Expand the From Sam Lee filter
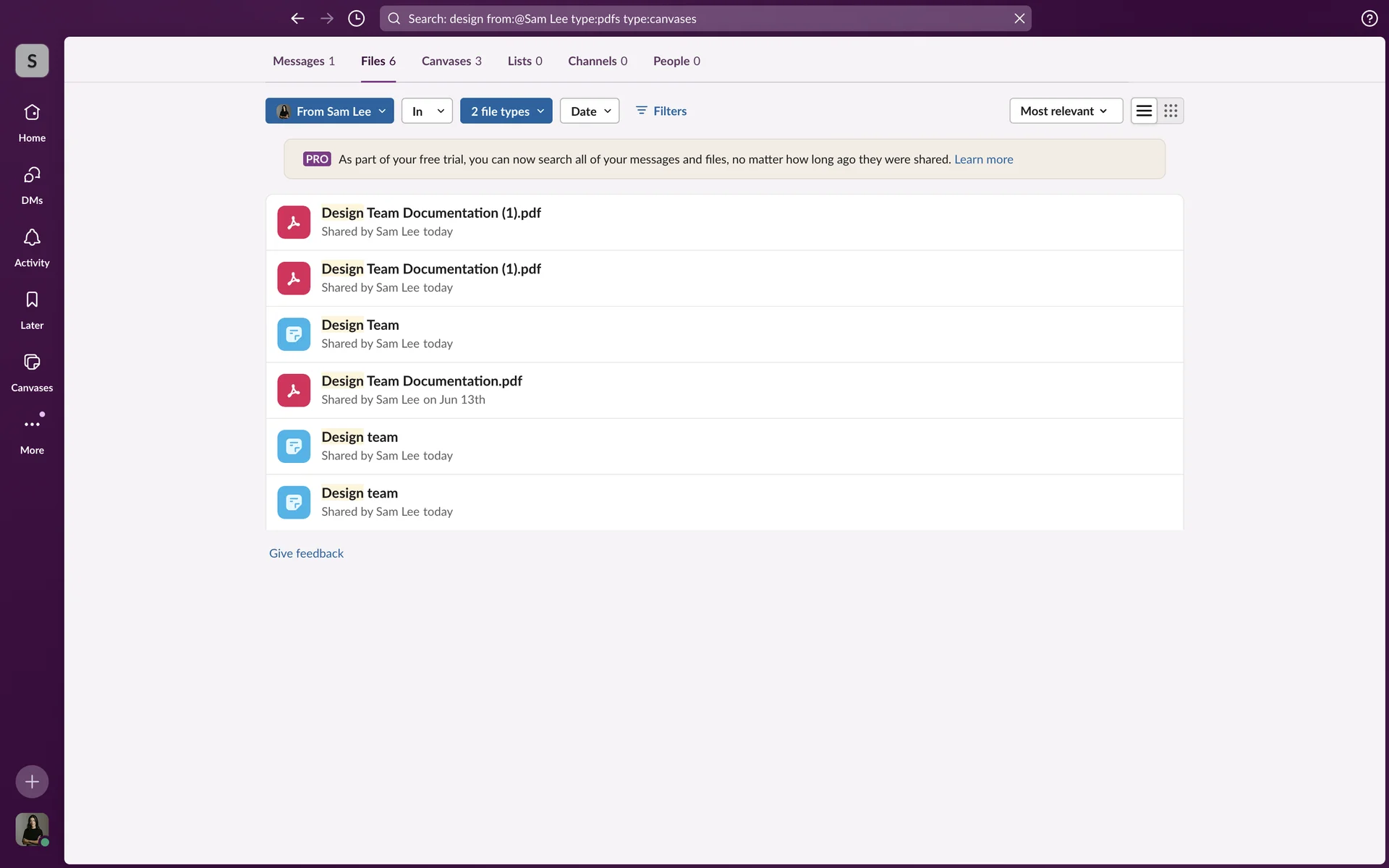1389x868 pixels. pos(330,111)
